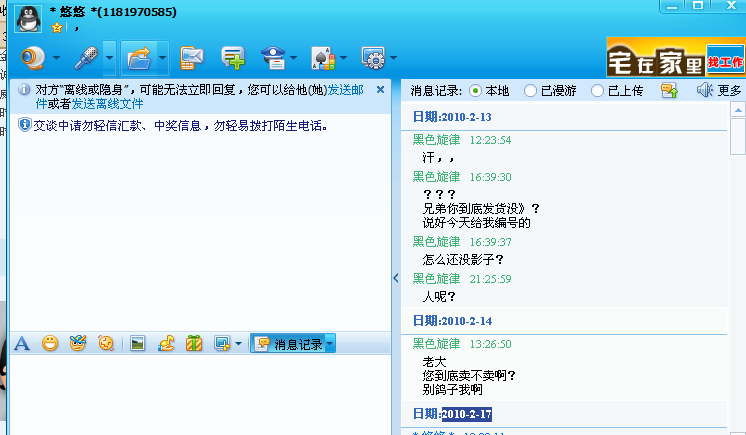The height and width of the screenshot is (435, 746).
Task: Start a voice chat with microphone icon
Action: coord(86,58)
